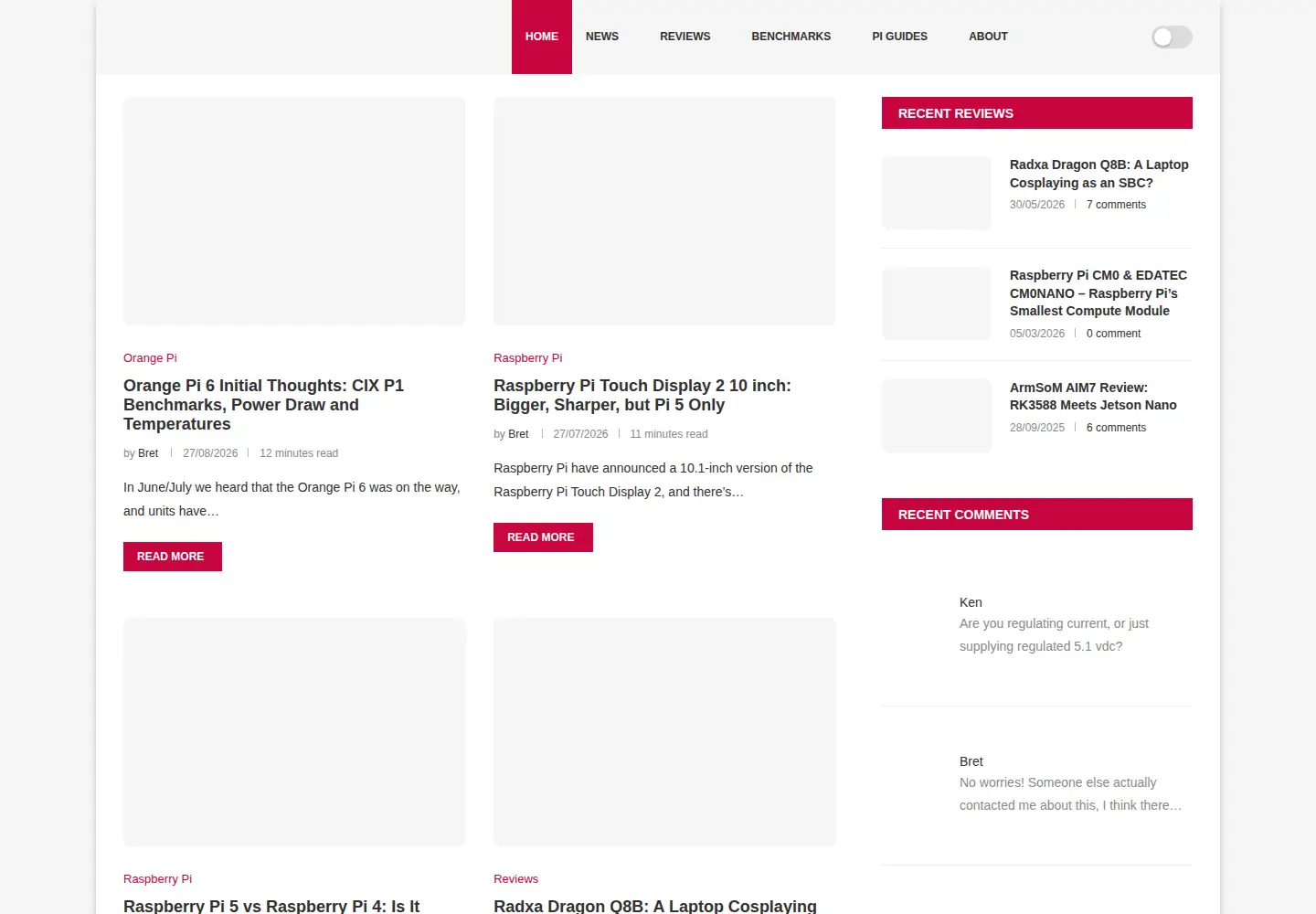Open Ken's comment about regulating current
Screen dimensions: 1316x914
[x=1054, y=635]
